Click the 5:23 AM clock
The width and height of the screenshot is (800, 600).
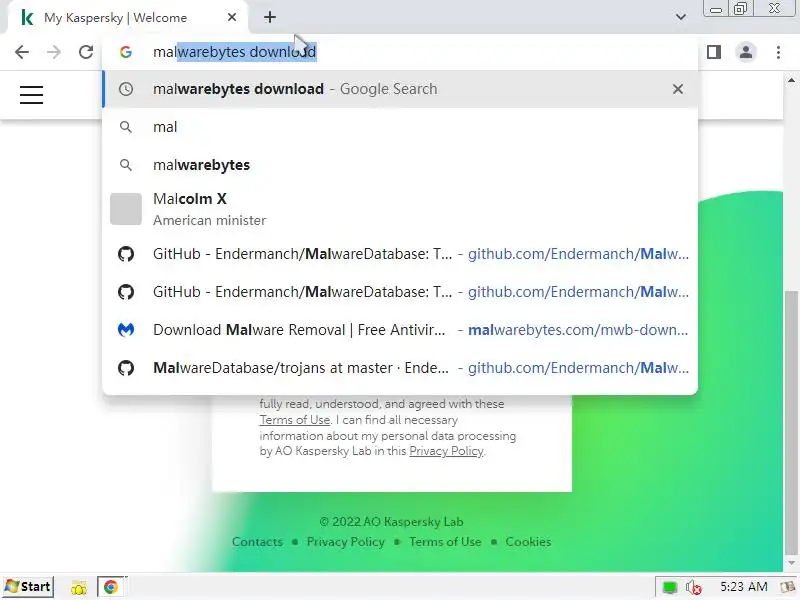743,587
